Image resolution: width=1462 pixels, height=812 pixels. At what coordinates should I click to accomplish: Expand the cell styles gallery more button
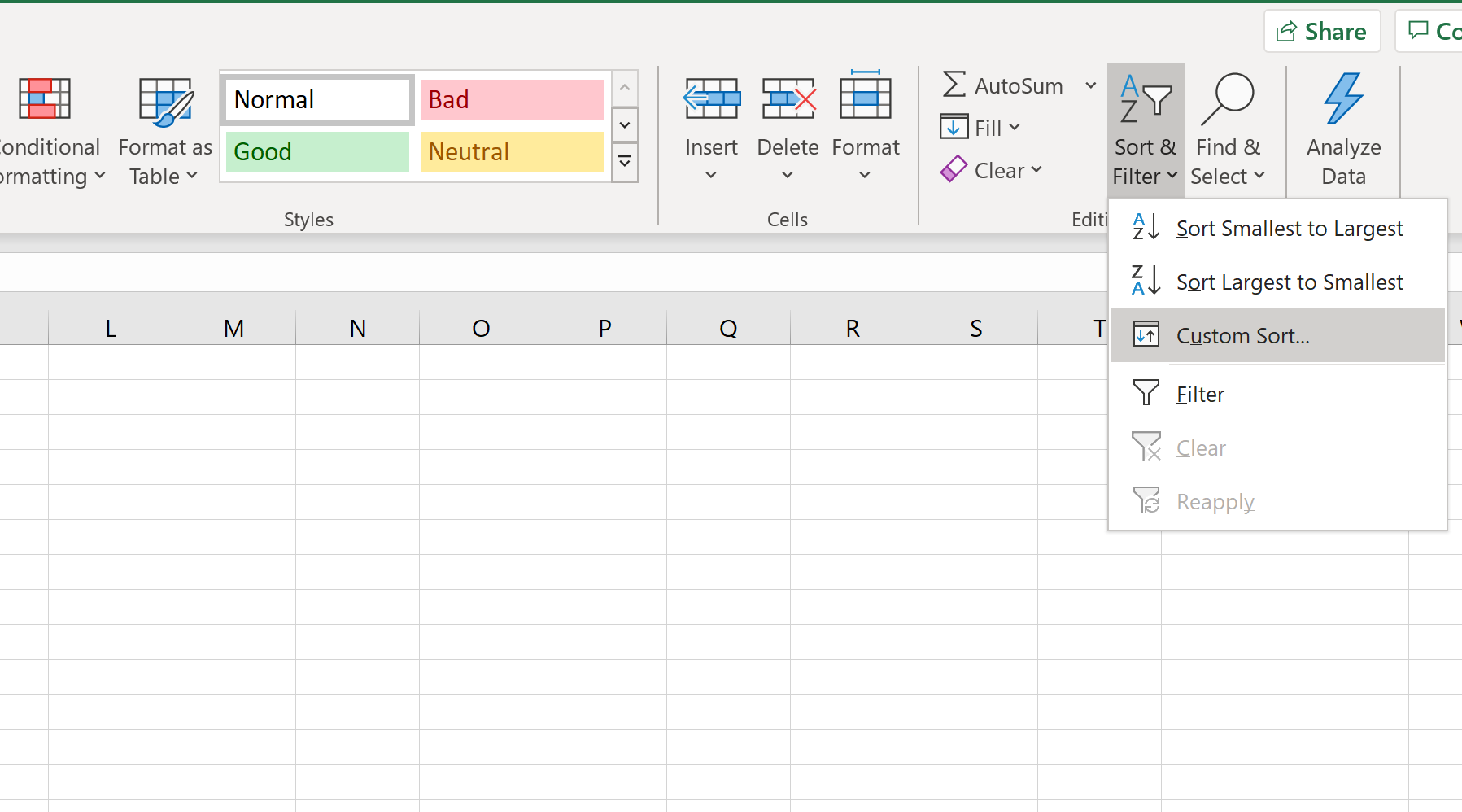click(x=624, y=162)
